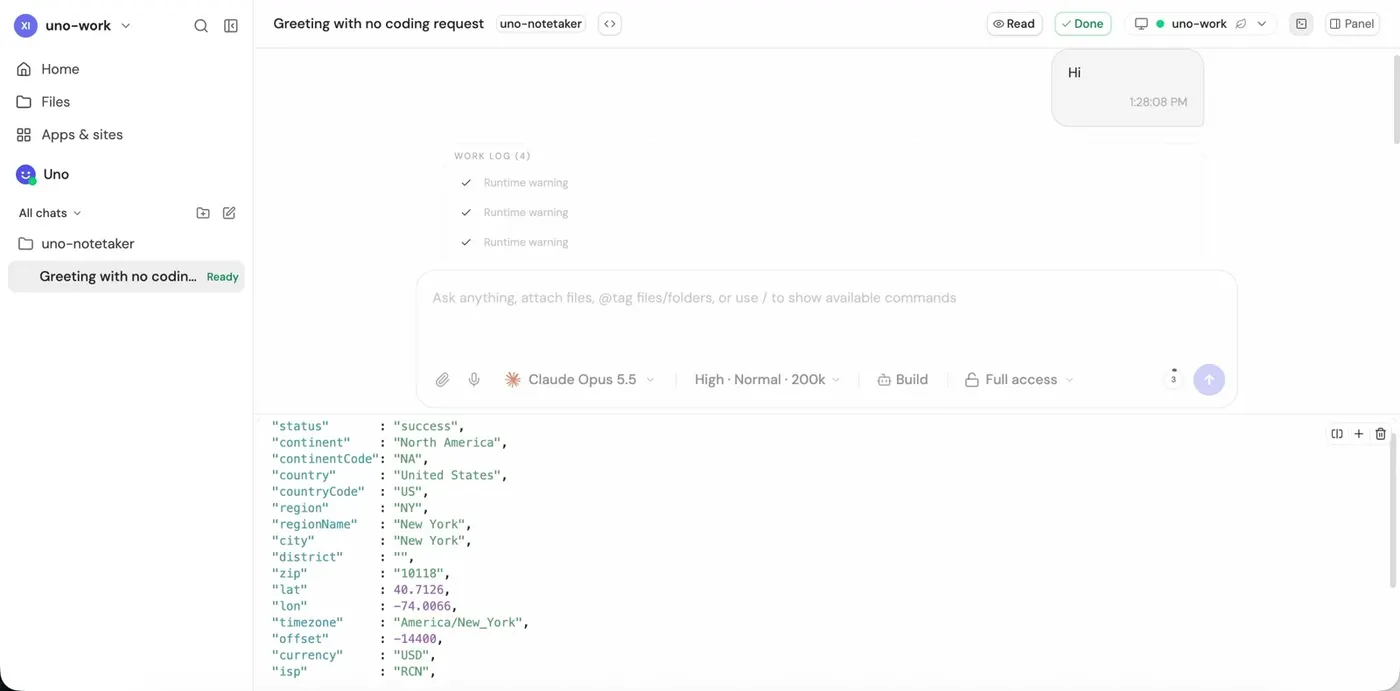Create a new folder in chats
Image resolution: width=1400 pixels, height=691 pixels.
pyautogui.click(x=203, y=213)
